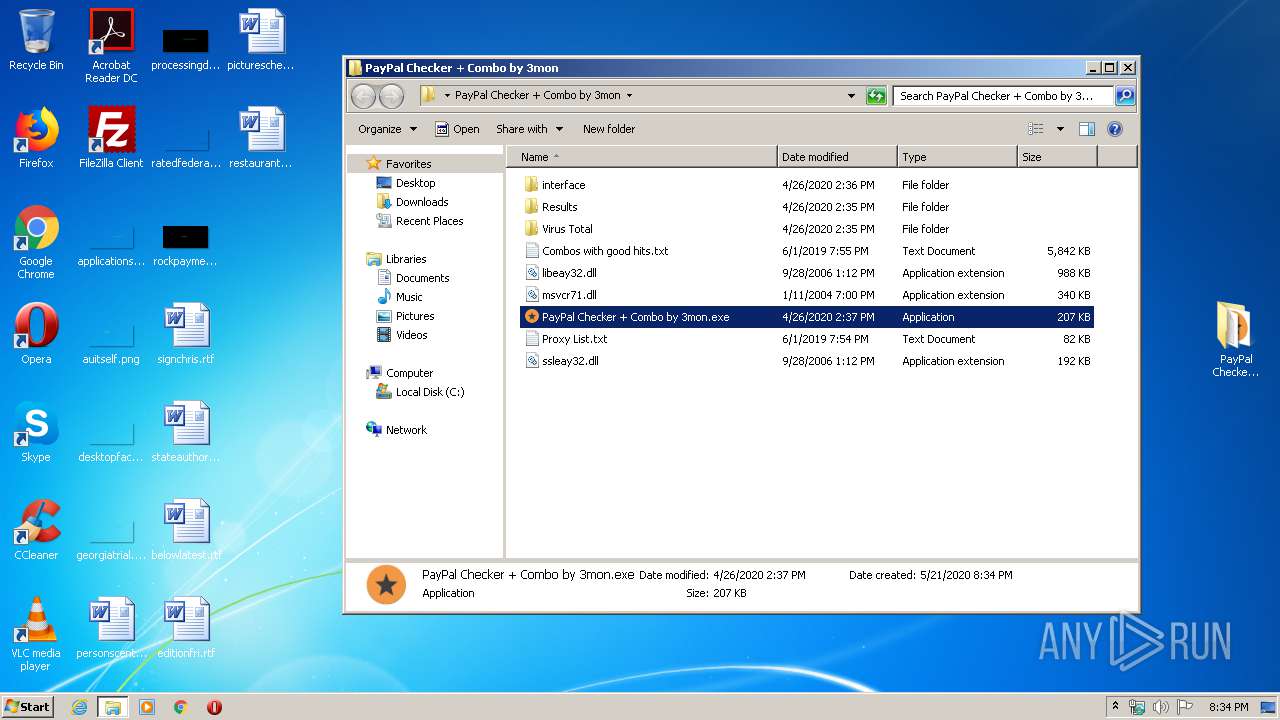
Task: Open Opera from the taskbar
Action: tap(214, 707)
